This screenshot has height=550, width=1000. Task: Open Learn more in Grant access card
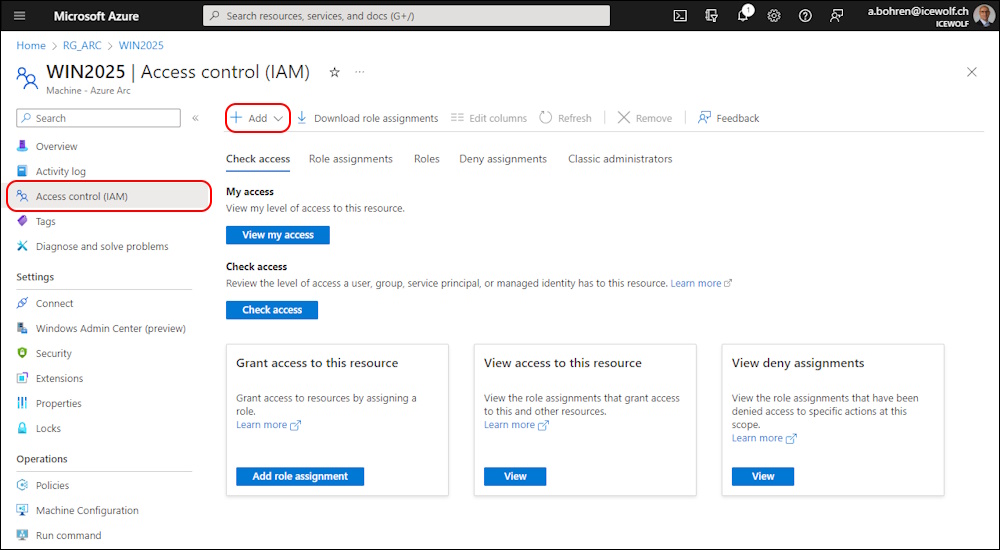tap(268, 425)
